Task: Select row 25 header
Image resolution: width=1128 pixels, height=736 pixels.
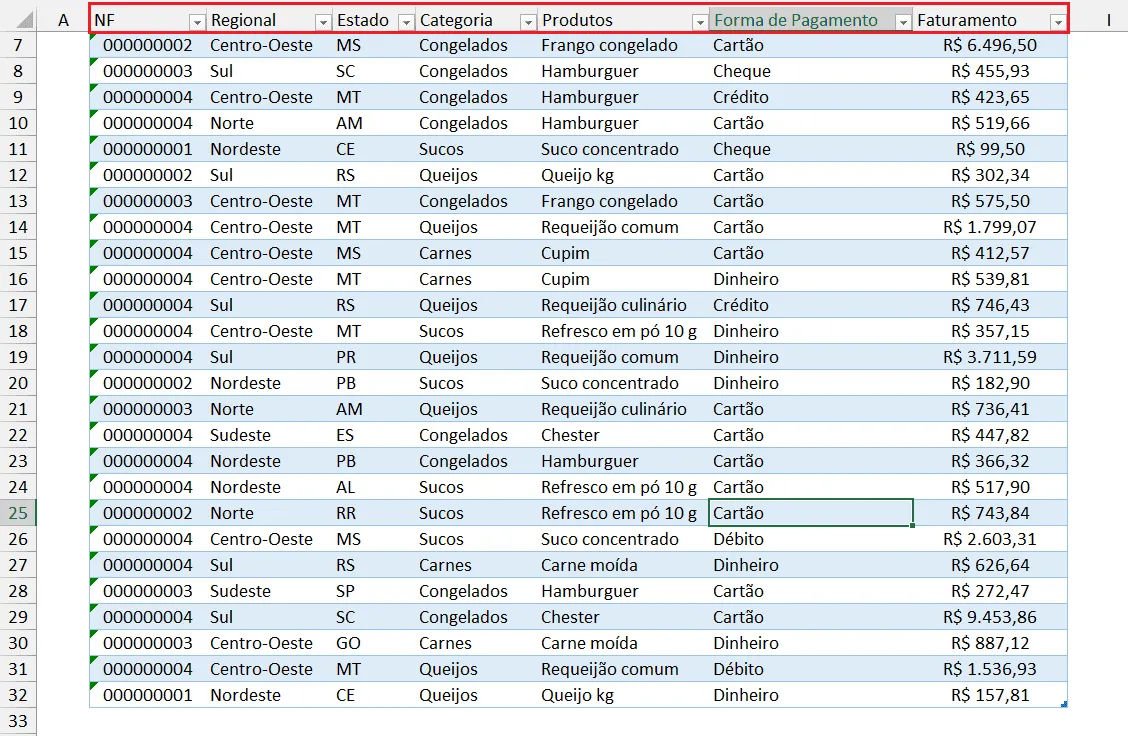Action: click(x=18, y=513)
